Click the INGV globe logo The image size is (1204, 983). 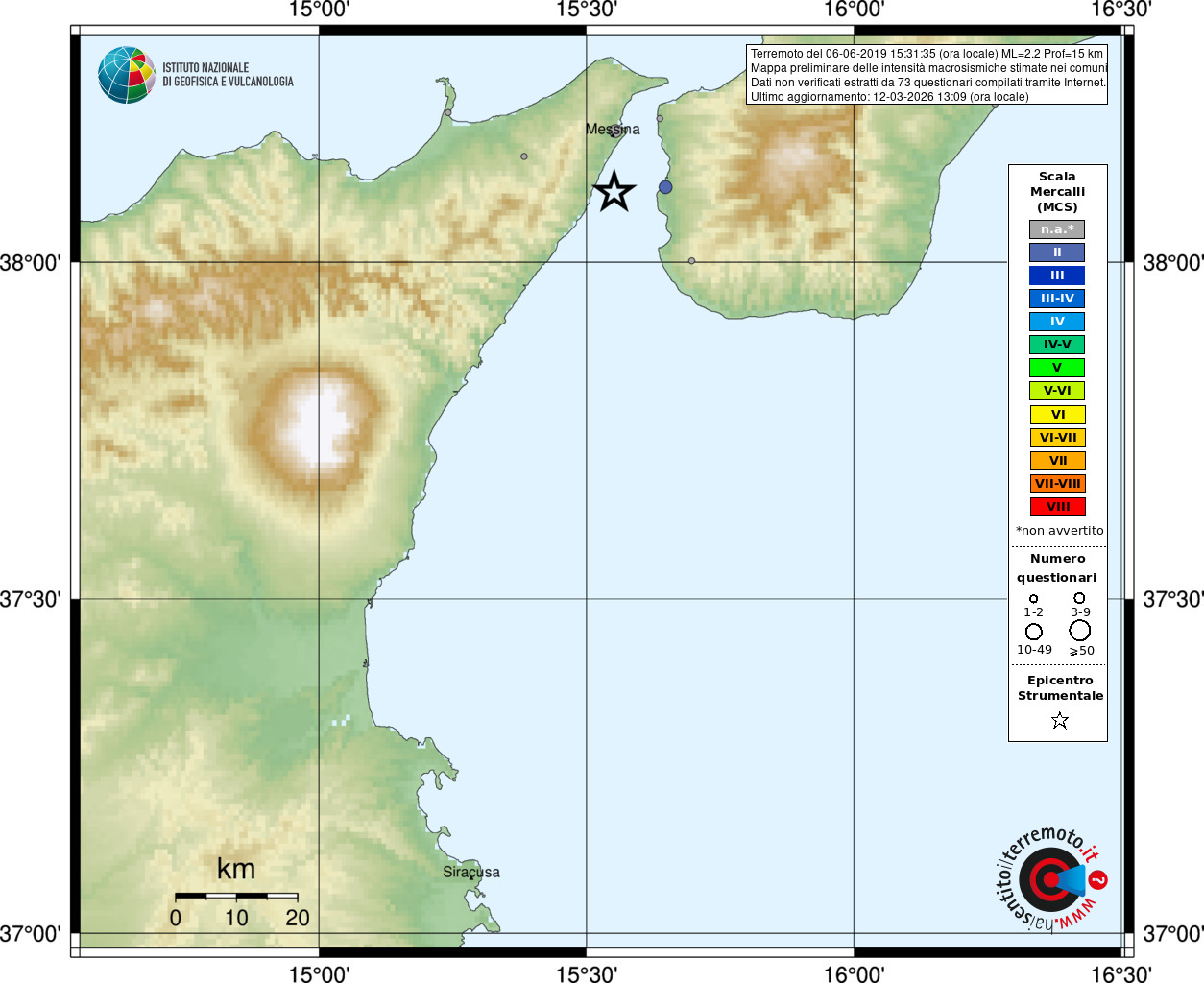coord(126,75)
